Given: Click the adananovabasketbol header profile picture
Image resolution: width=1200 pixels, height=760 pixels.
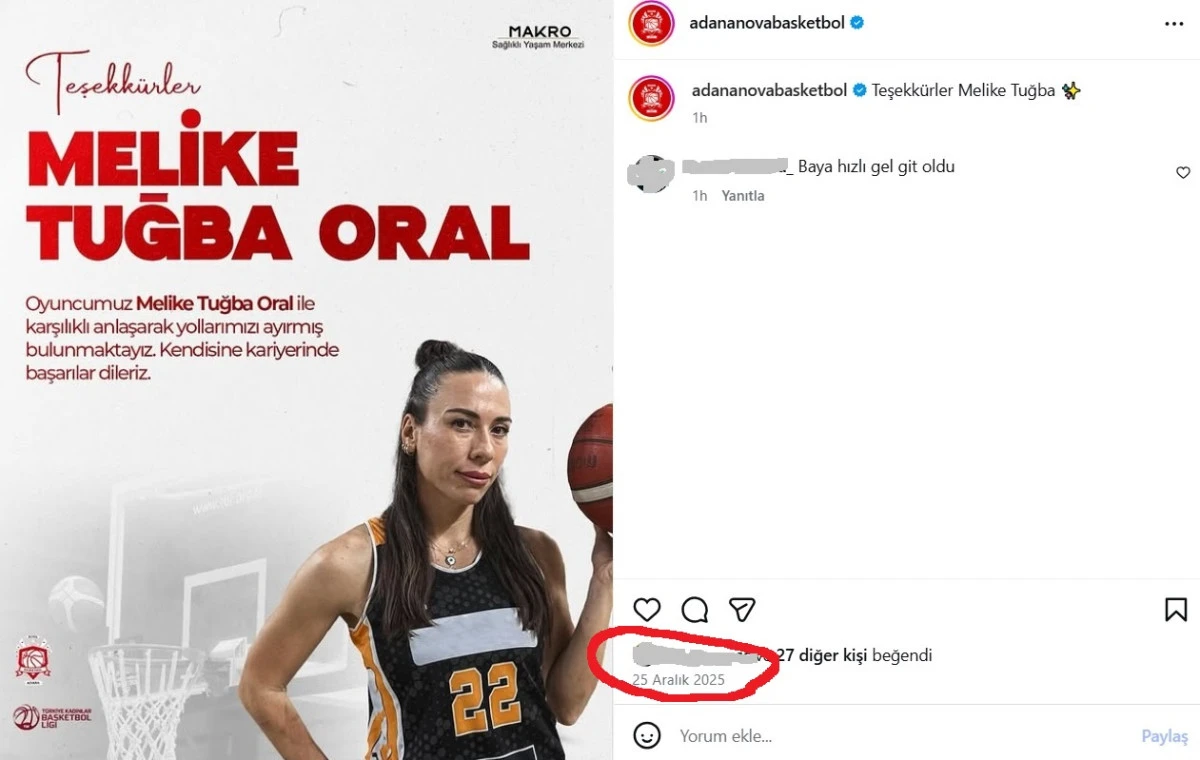Looking at the screenshot, I should [x=651, y=24].
